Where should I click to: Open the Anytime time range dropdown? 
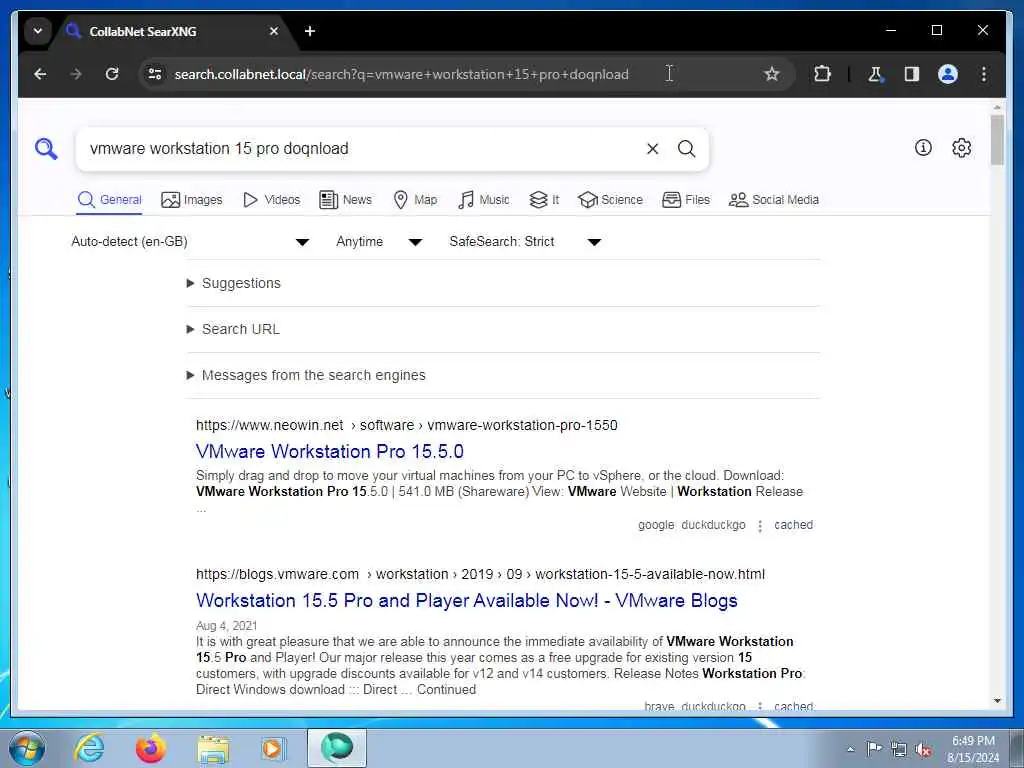379,242
